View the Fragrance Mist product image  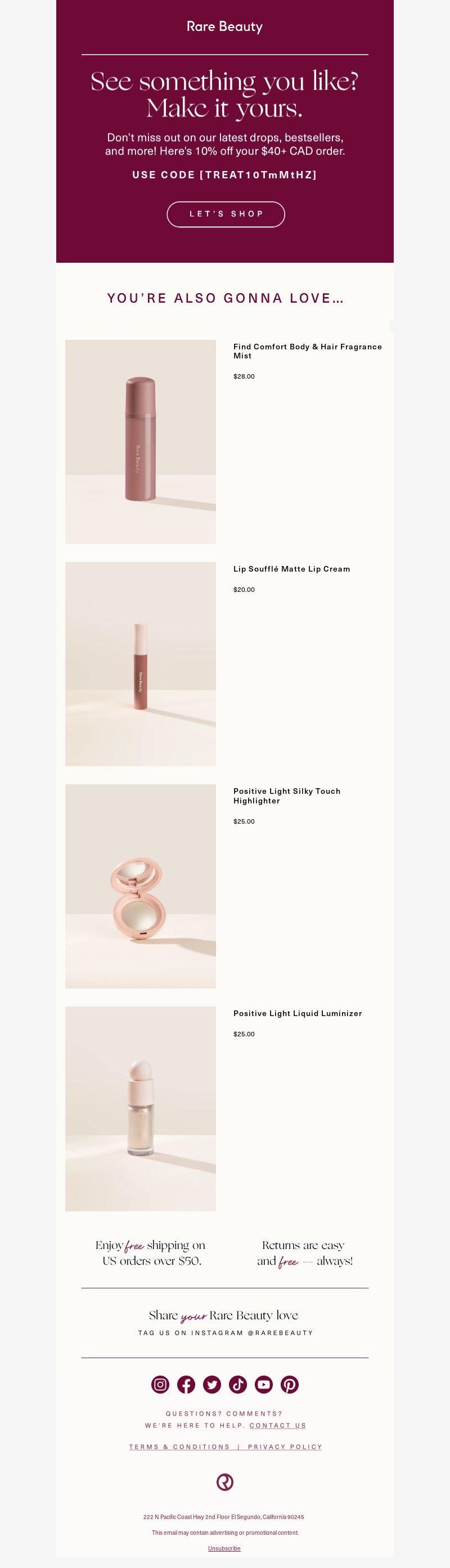pos(141,442)
